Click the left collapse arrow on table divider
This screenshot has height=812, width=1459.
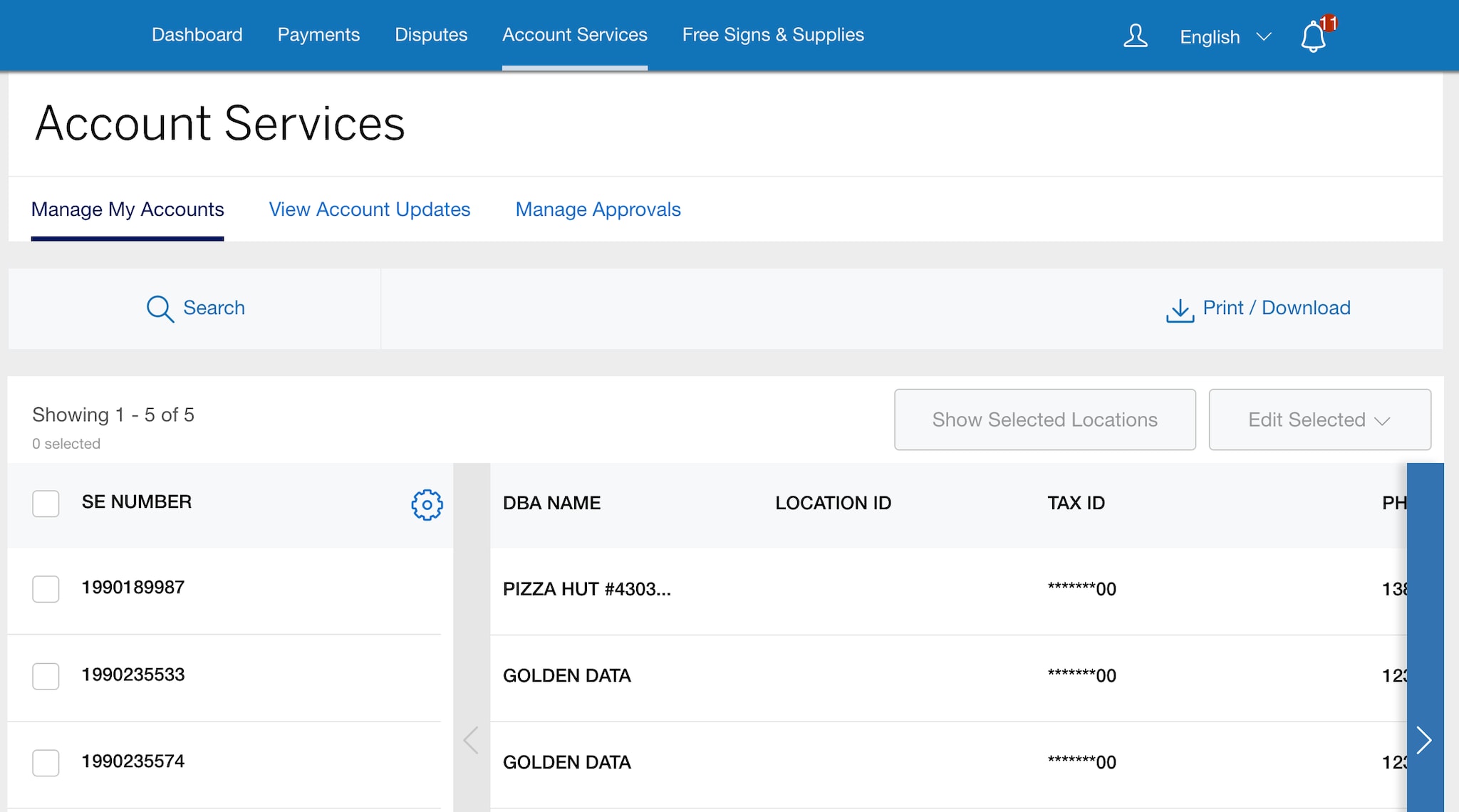(471, 740)
